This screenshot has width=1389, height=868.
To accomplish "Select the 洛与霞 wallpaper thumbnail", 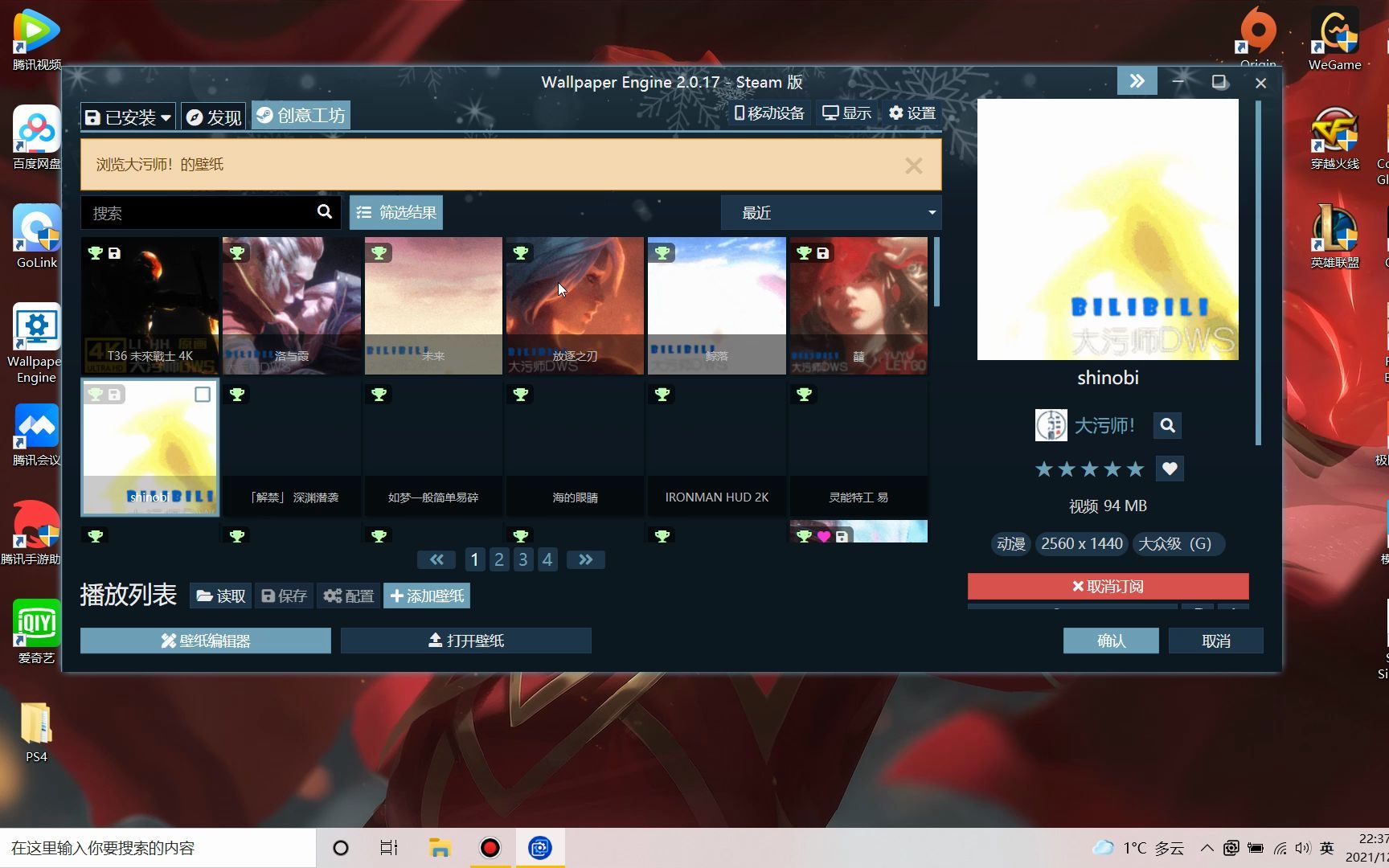I will 292,305.
